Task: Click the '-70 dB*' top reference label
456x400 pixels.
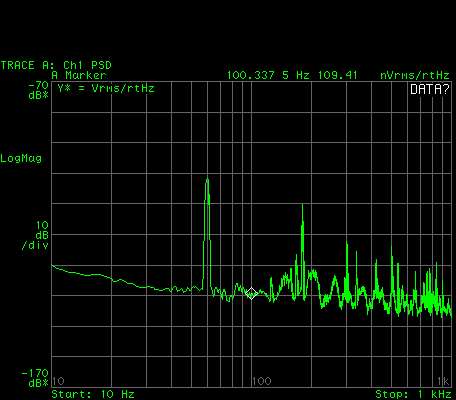Action: (38, 90)
